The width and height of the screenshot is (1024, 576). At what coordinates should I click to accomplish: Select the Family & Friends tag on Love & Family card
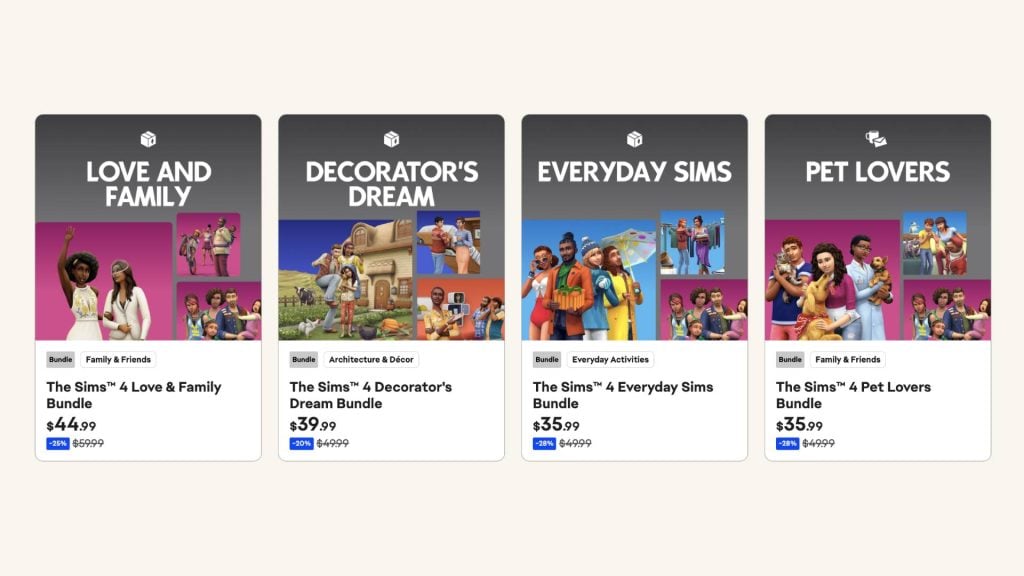pyautogui.click(x=118, y=359)
